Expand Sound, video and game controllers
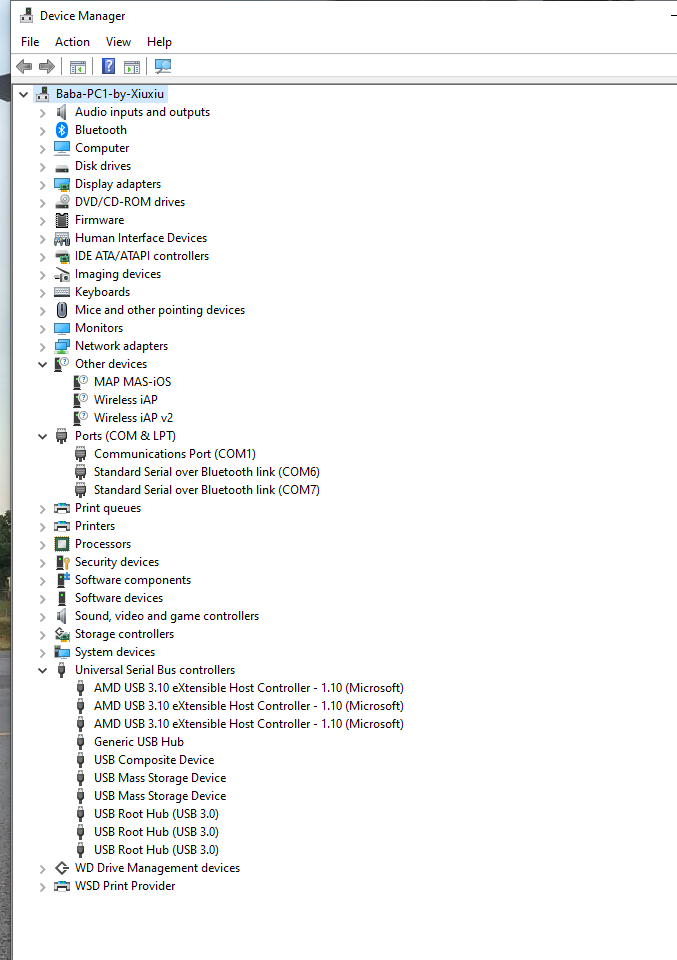This screenshot has width=677, height=960. pos(42,617)
